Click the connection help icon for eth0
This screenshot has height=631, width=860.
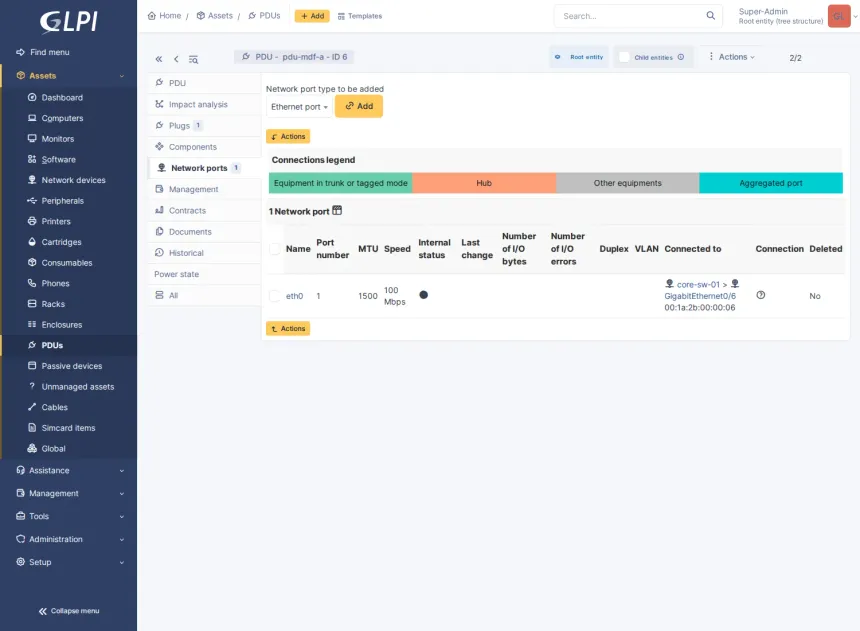pos(761,295)
